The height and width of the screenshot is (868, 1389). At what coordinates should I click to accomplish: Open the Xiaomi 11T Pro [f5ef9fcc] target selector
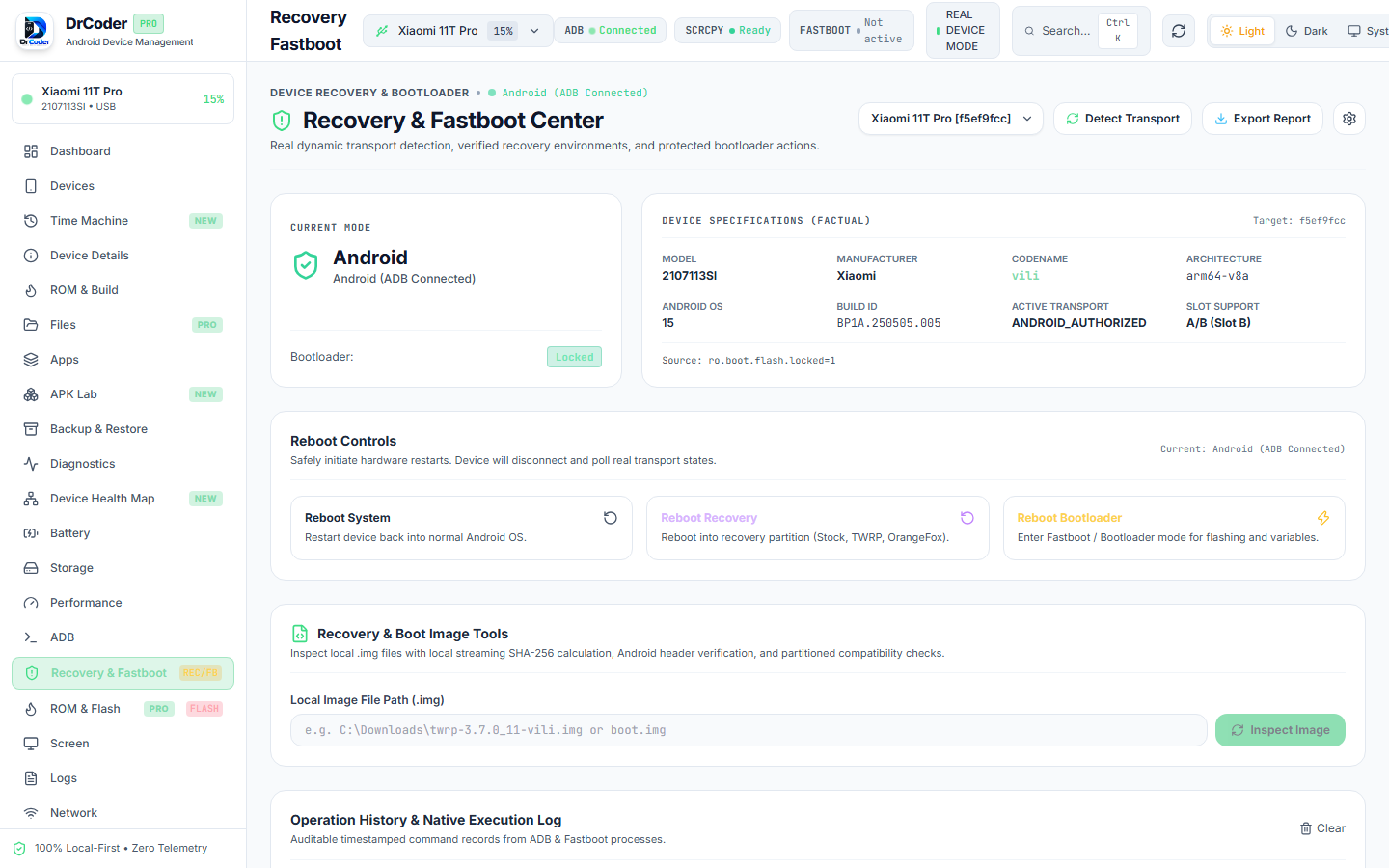pos(951,119)
